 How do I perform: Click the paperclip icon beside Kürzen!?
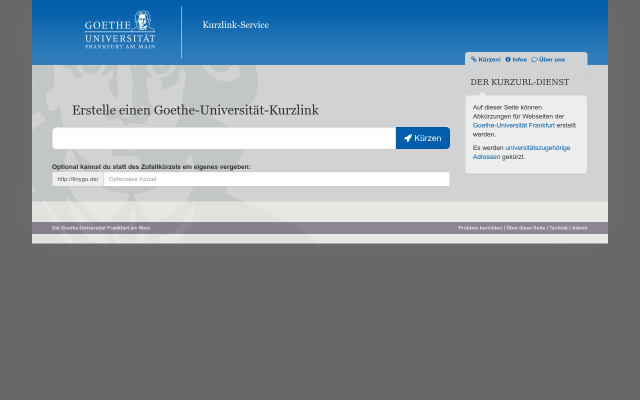pos(473,60)
